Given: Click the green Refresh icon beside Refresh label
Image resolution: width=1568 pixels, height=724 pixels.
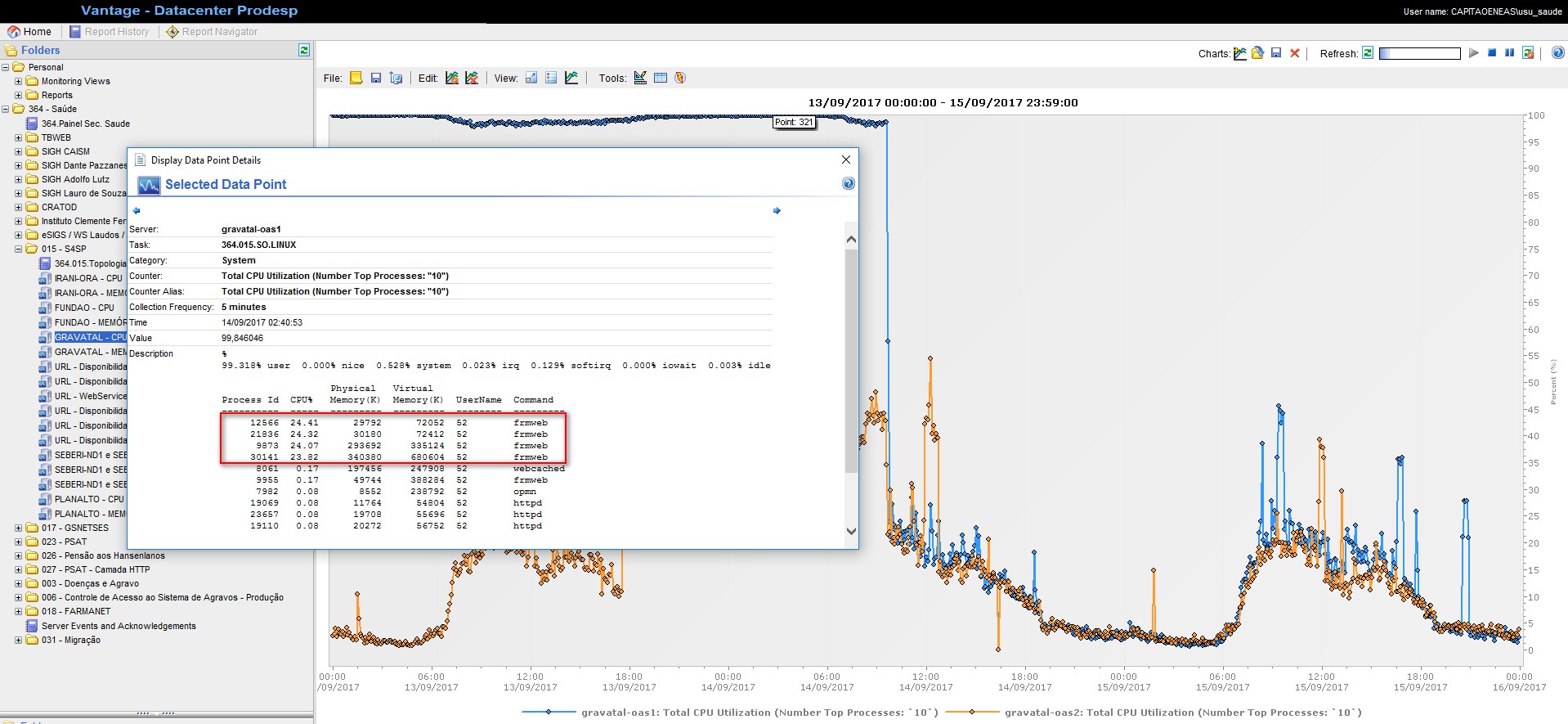Looking at the screenshot, I should pos(1368,53).
